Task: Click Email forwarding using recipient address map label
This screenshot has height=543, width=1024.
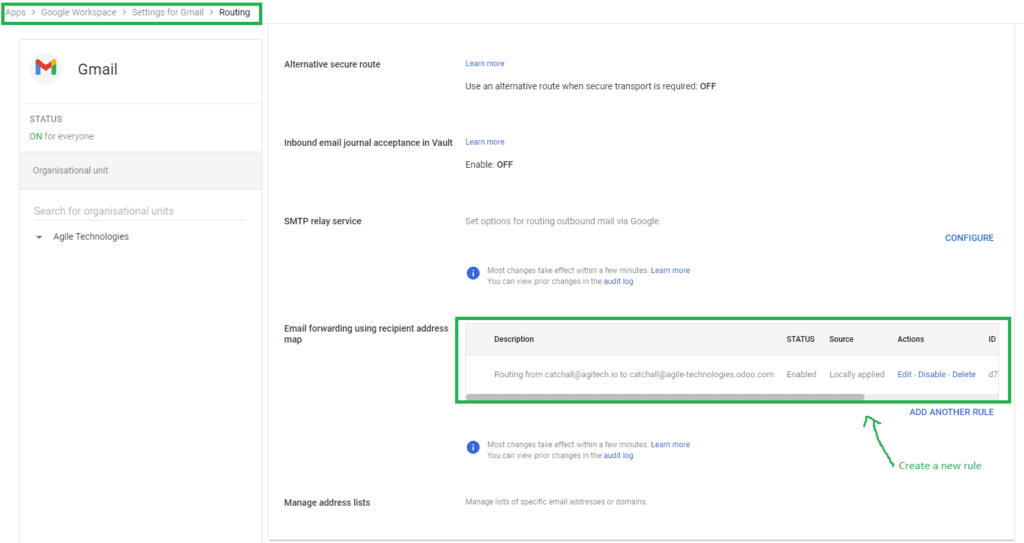Action: 366,334
